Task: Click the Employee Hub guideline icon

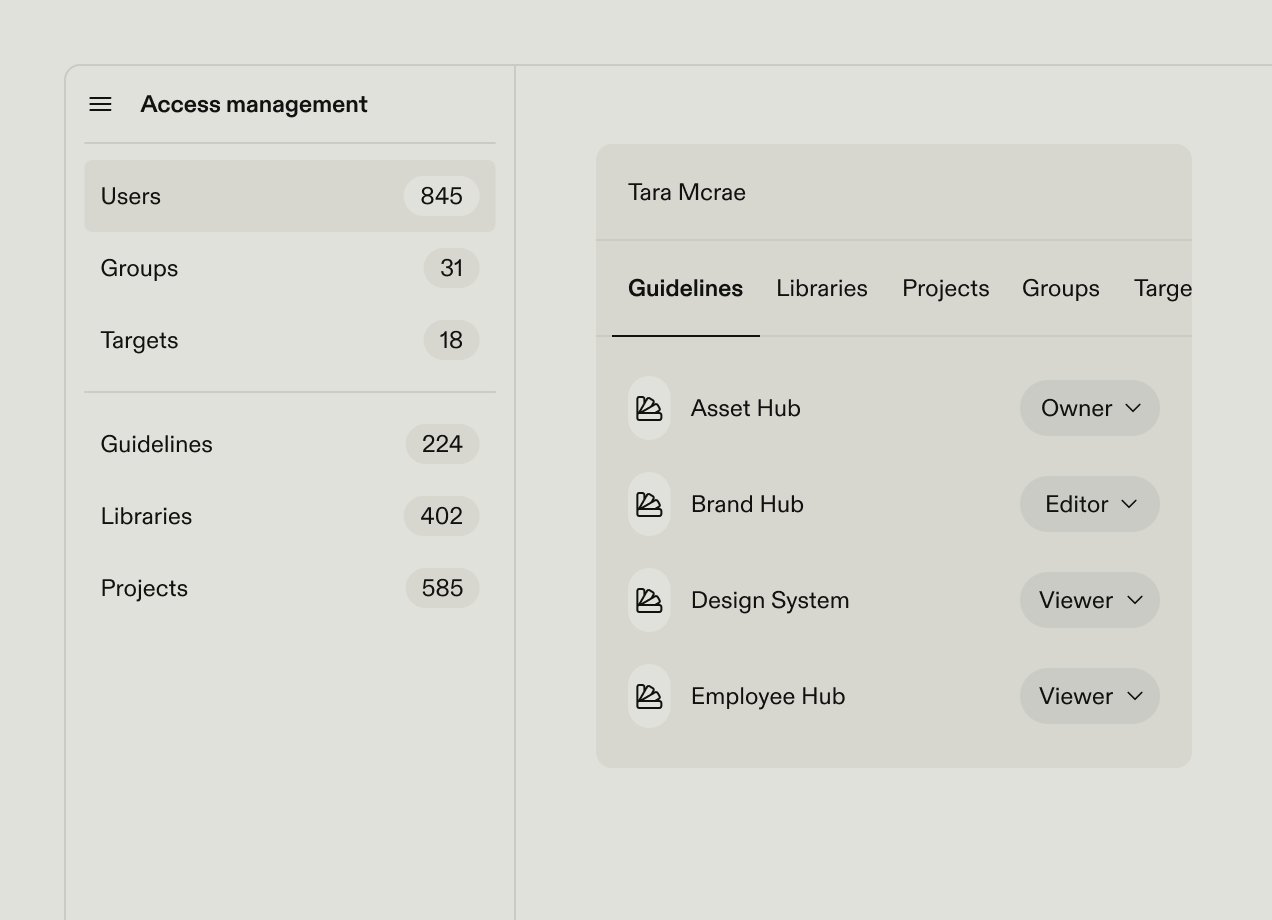Action: click(649, 696)
